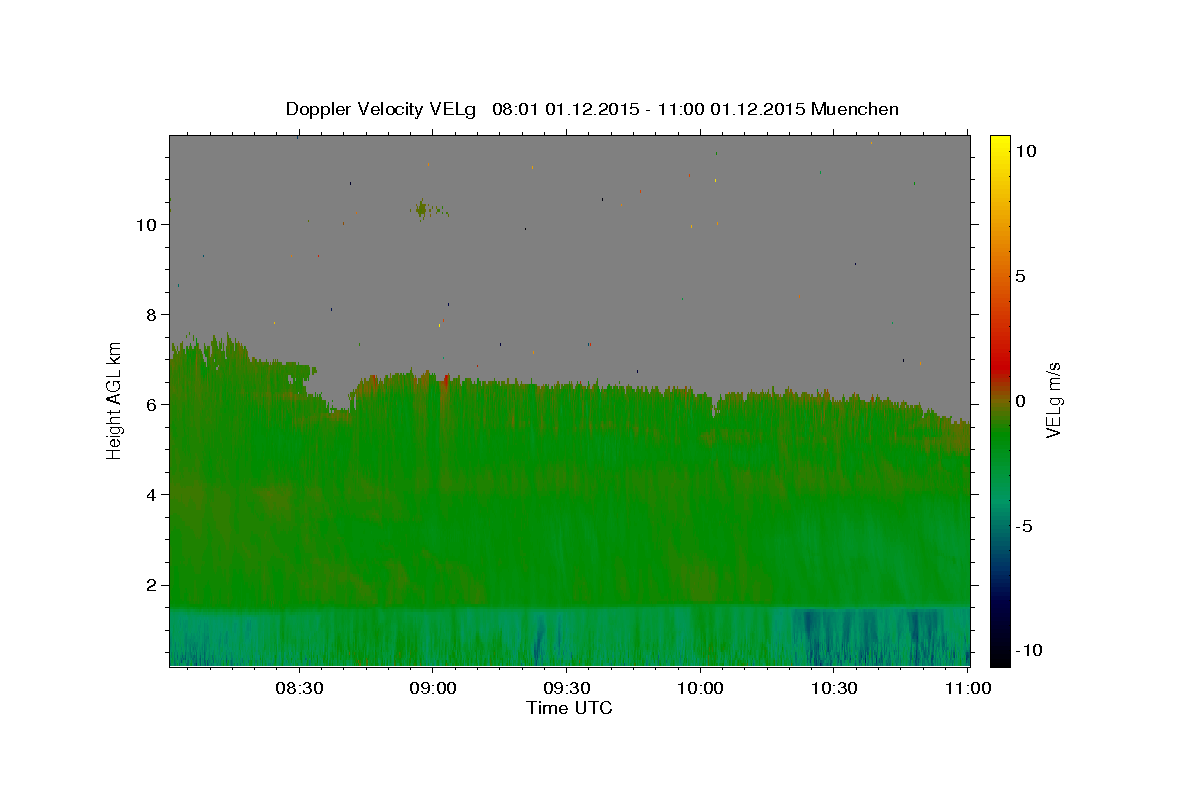Click the height tick label 4
1200x800 pixels.
(152, 495)
